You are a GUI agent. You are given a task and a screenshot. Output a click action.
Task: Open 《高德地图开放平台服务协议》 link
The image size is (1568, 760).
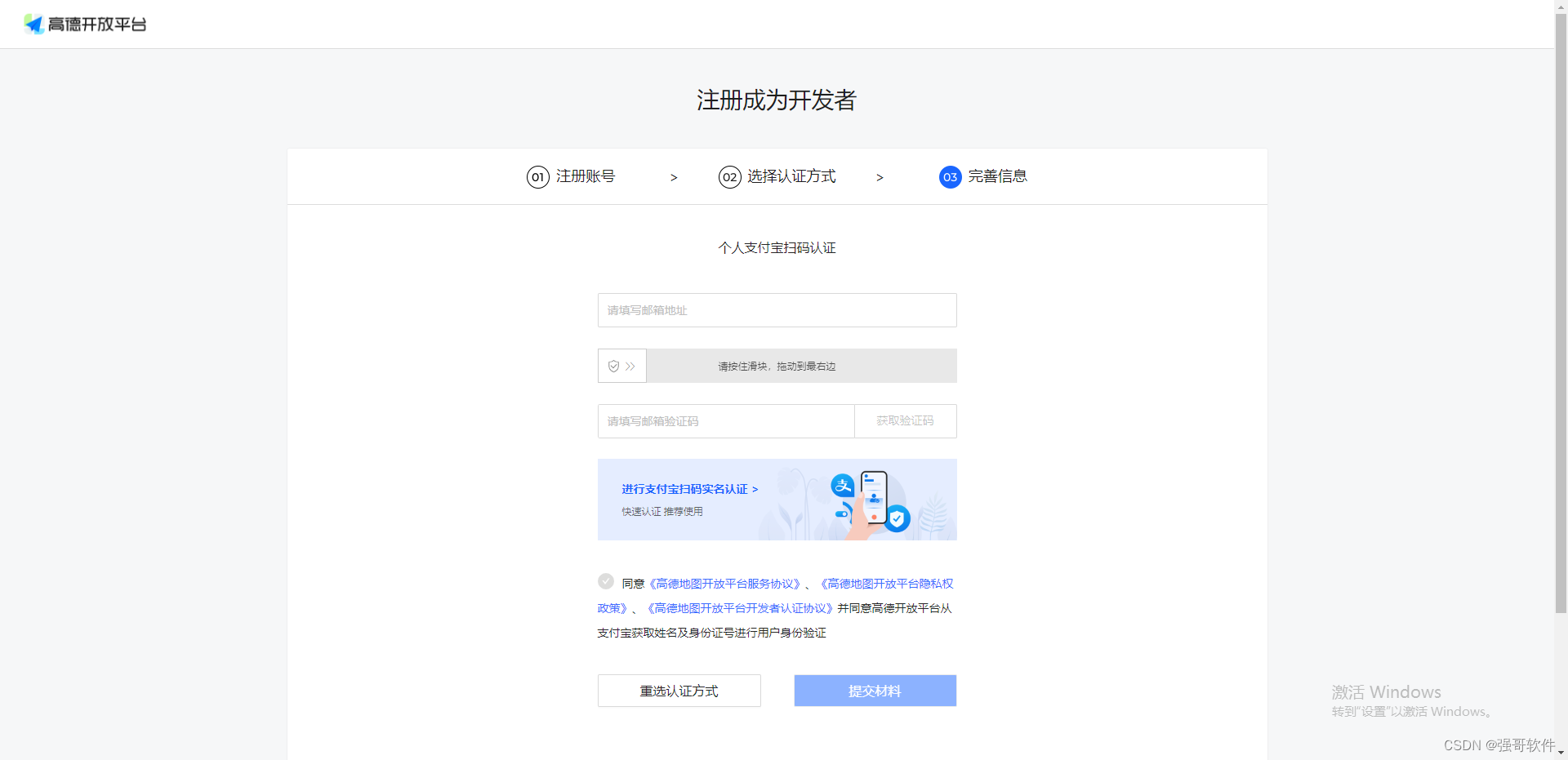(x=724, y=584)
